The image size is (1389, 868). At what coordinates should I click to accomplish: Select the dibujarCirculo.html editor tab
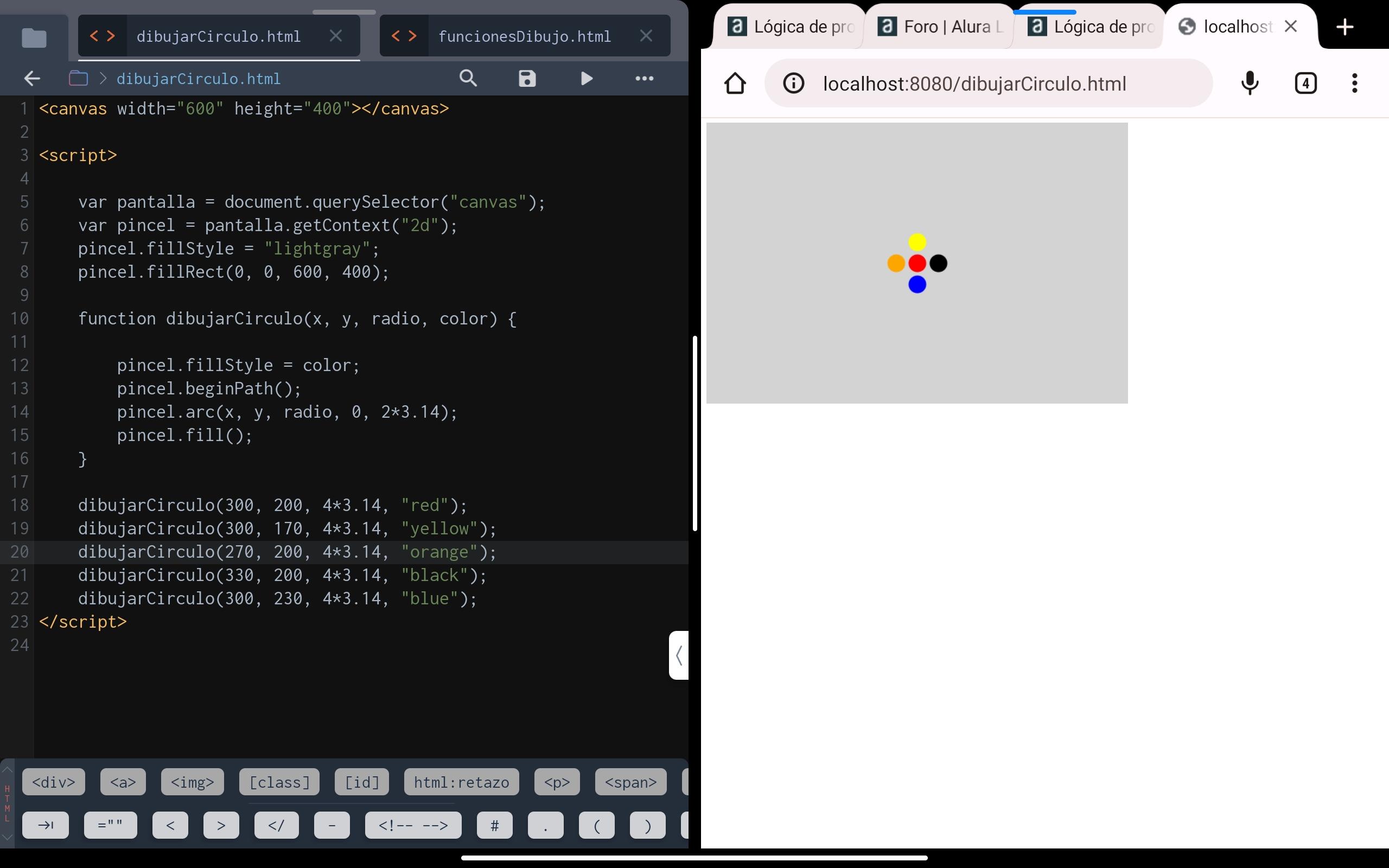click(x=219, y=36)
